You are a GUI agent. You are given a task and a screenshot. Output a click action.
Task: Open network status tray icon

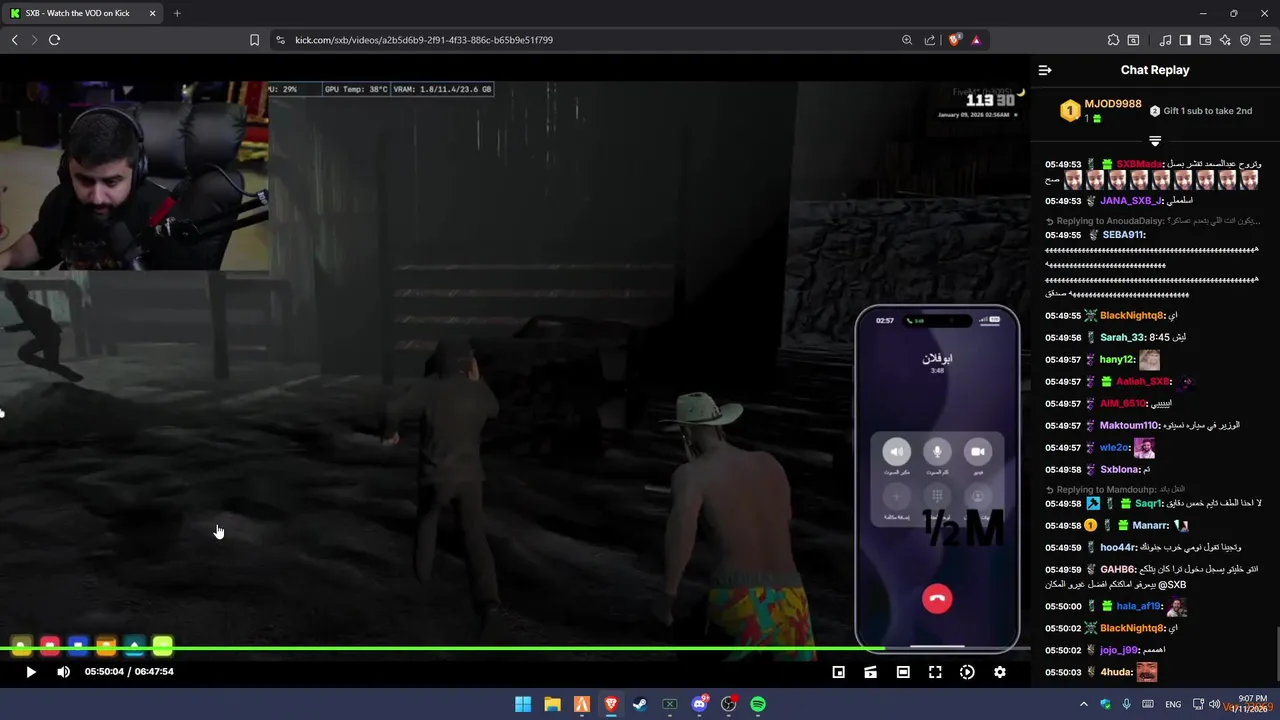tap(1197, 704)
